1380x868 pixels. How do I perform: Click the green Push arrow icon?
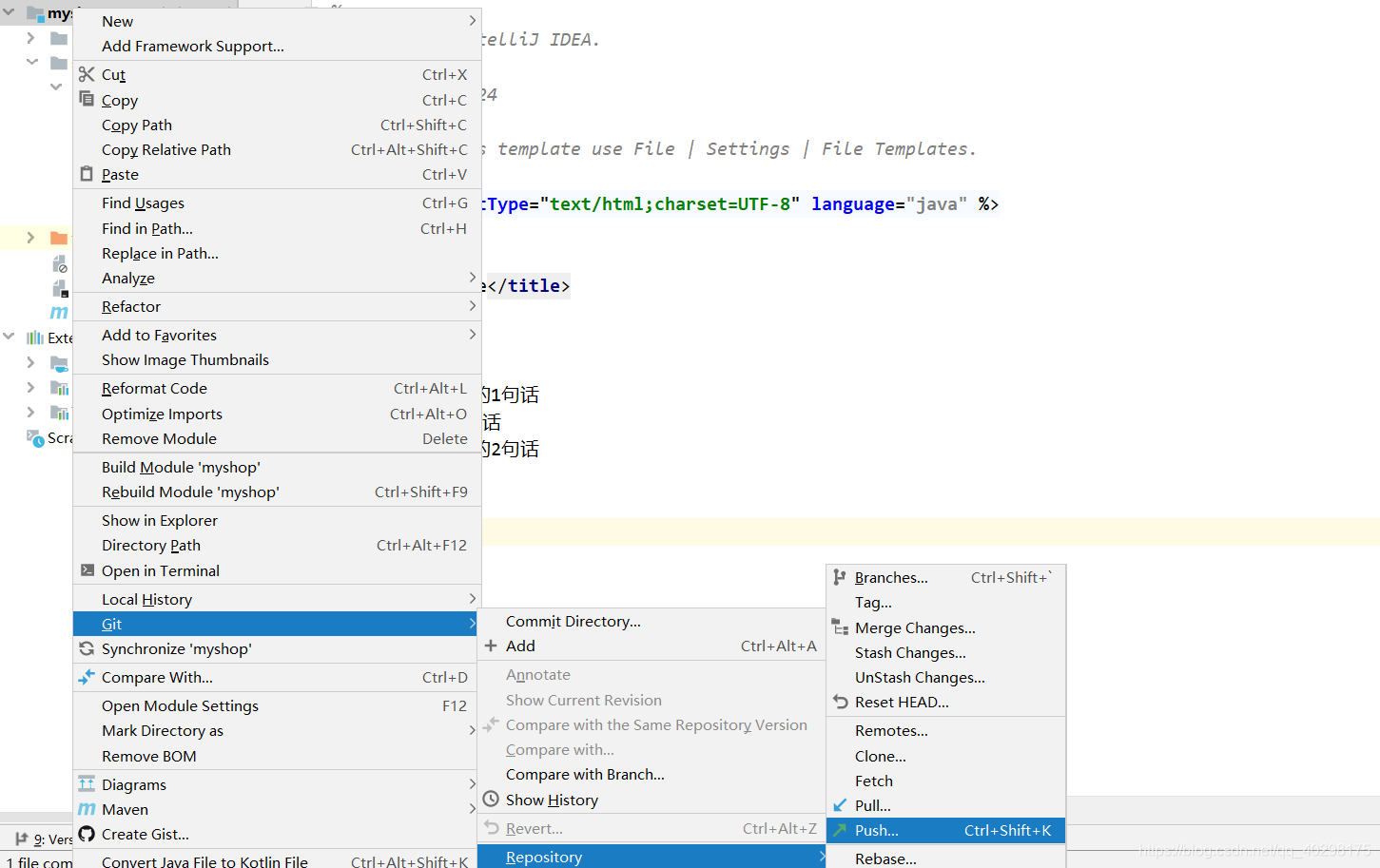tap(841, 830)
